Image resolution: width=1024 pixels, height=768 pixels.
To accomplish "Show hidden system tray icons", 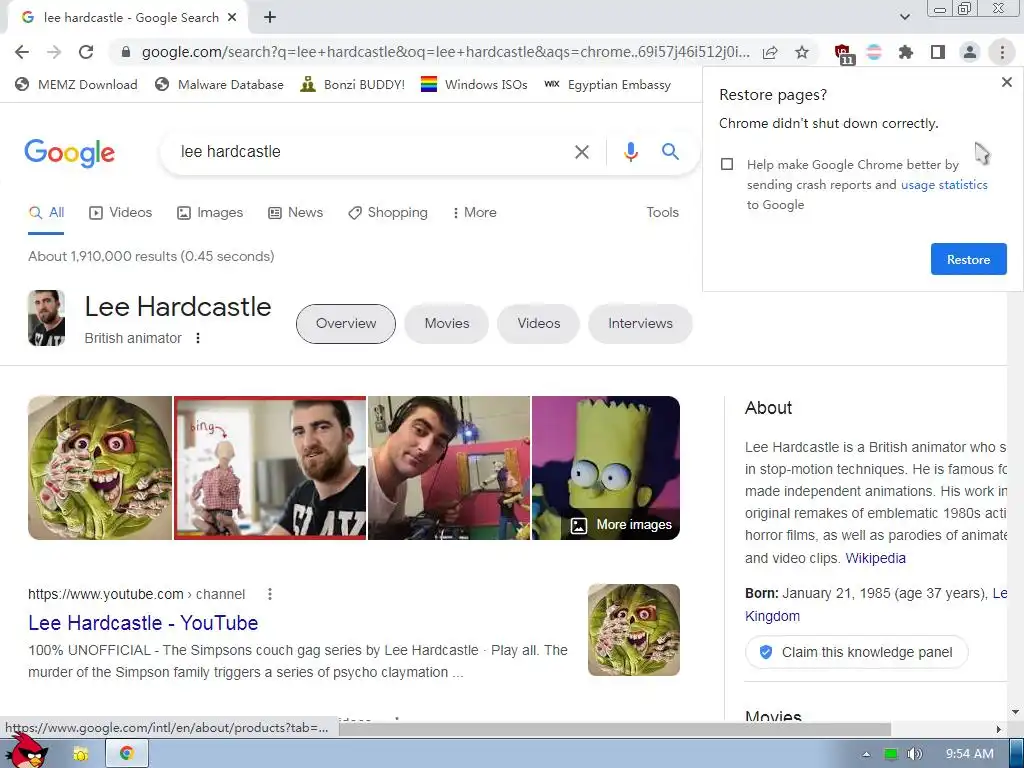I will 866,754.
